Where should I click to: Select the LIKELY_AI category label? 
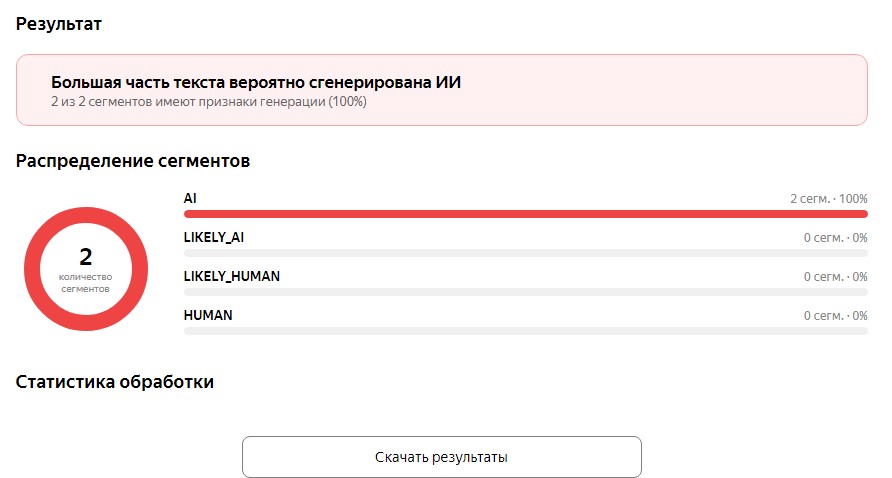[x=214, y=237]
